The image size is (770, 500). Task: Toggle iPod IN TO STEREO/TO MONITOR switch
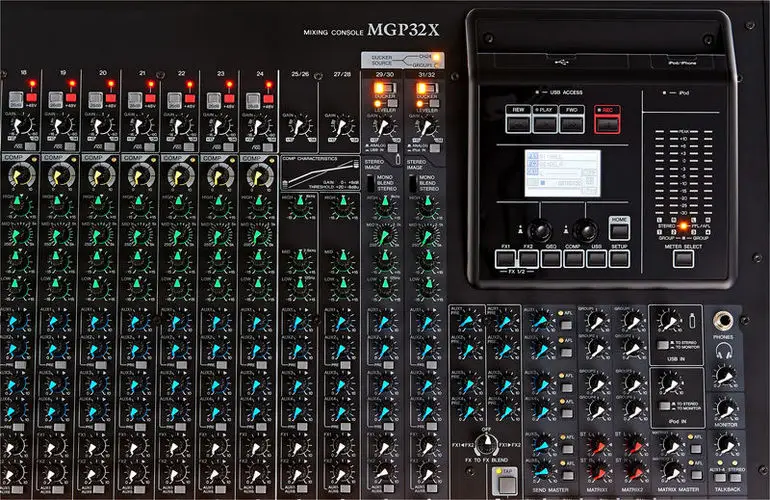[x=664, y=406]
